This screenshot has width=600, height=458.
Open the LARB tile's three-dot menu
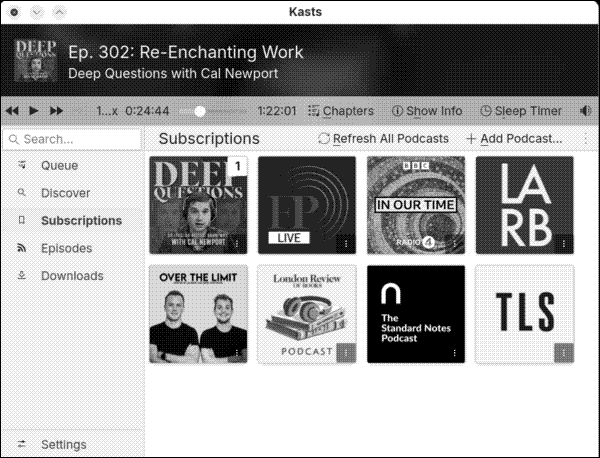(x=564, y=244)
